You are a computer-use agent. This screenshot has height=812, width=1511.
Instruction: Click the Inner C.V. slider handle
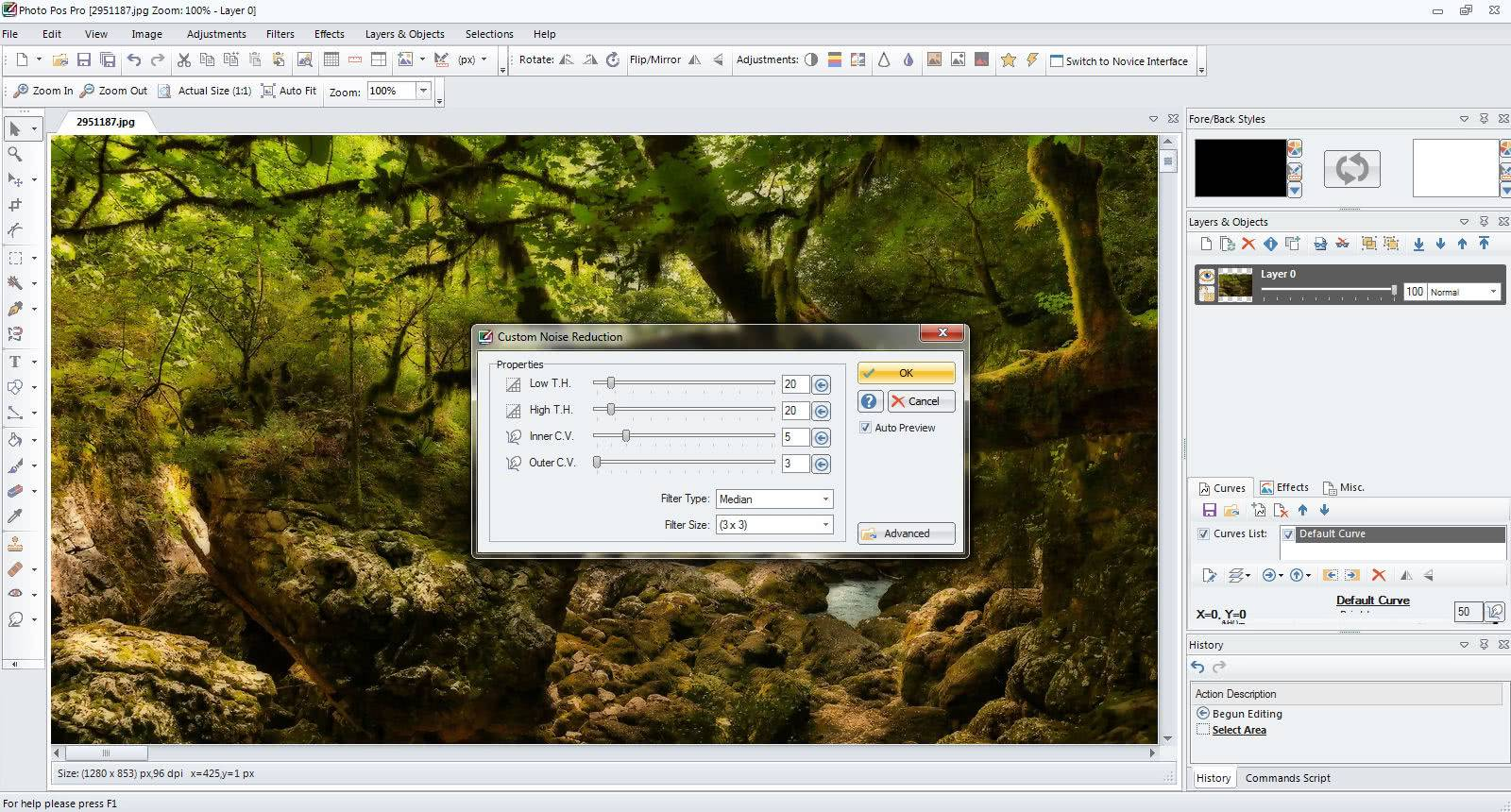626,436
